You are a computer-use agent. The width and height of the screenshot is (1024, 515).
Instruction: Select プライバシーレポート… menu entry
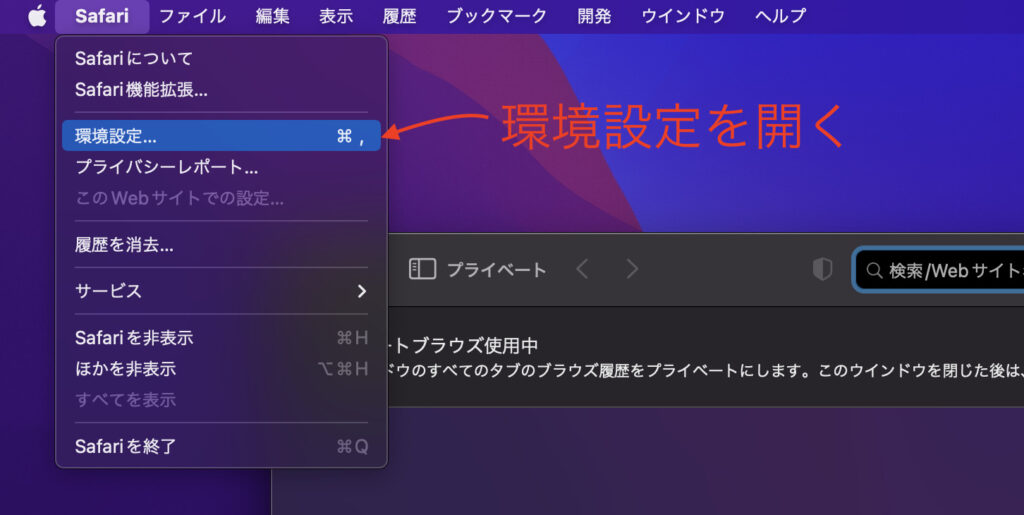pos(221,167)
